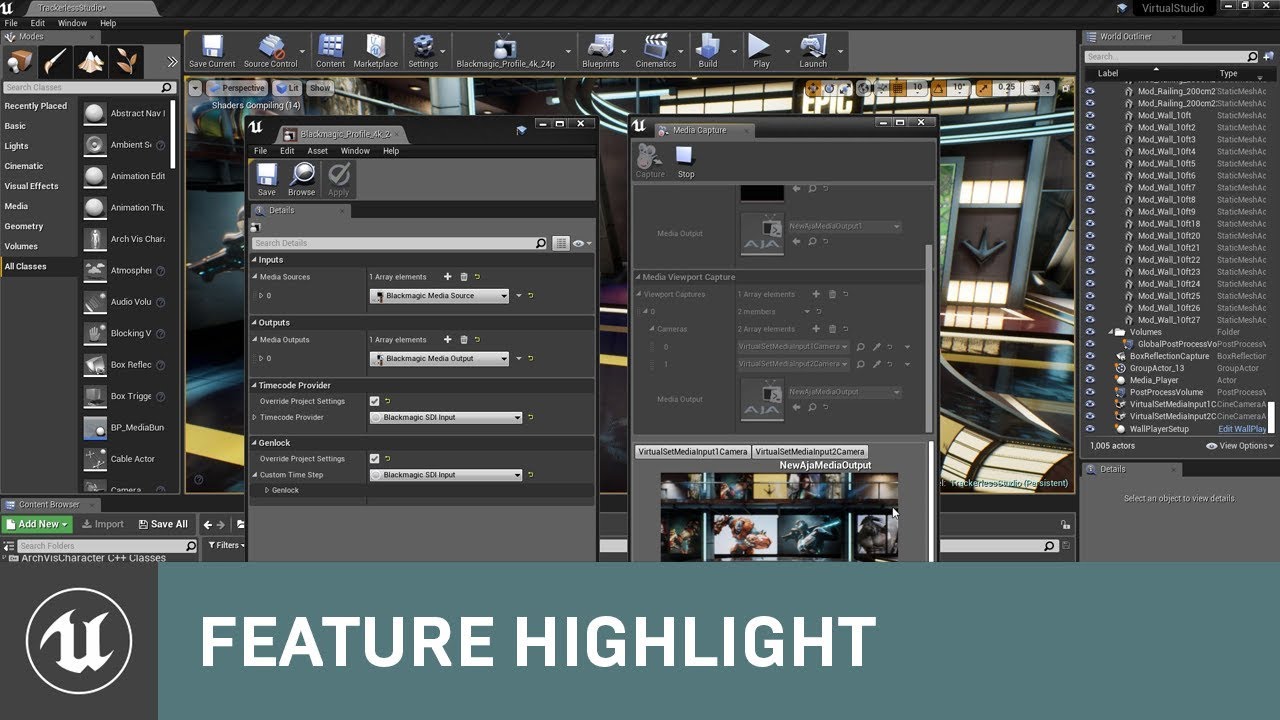Viewport: 1280px width, 720px height.
Task: Switch to VirtualSetMediaInput1Camera tab
Action: (693, 452)
